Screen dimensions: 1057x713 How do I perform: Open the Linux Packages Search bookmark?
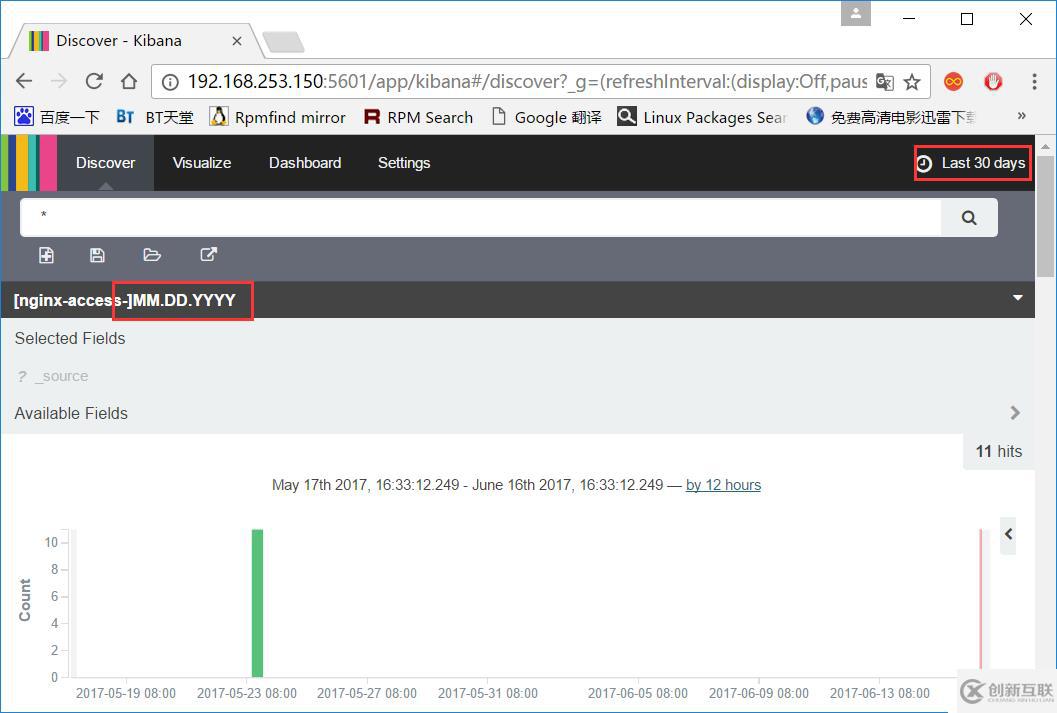click(702, 117)
